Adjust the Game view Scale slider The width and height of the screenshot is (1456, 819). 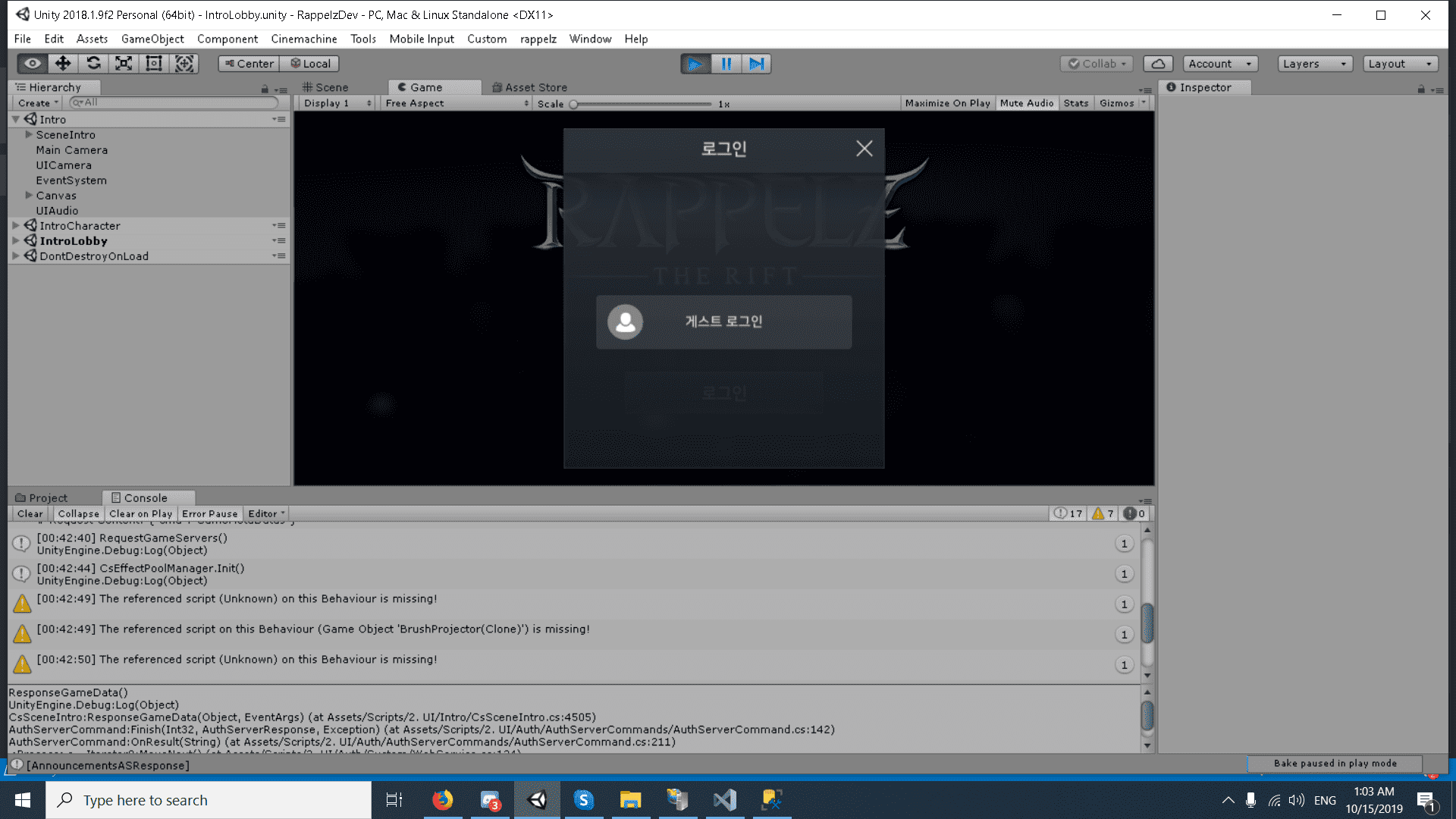click(641, 104)
